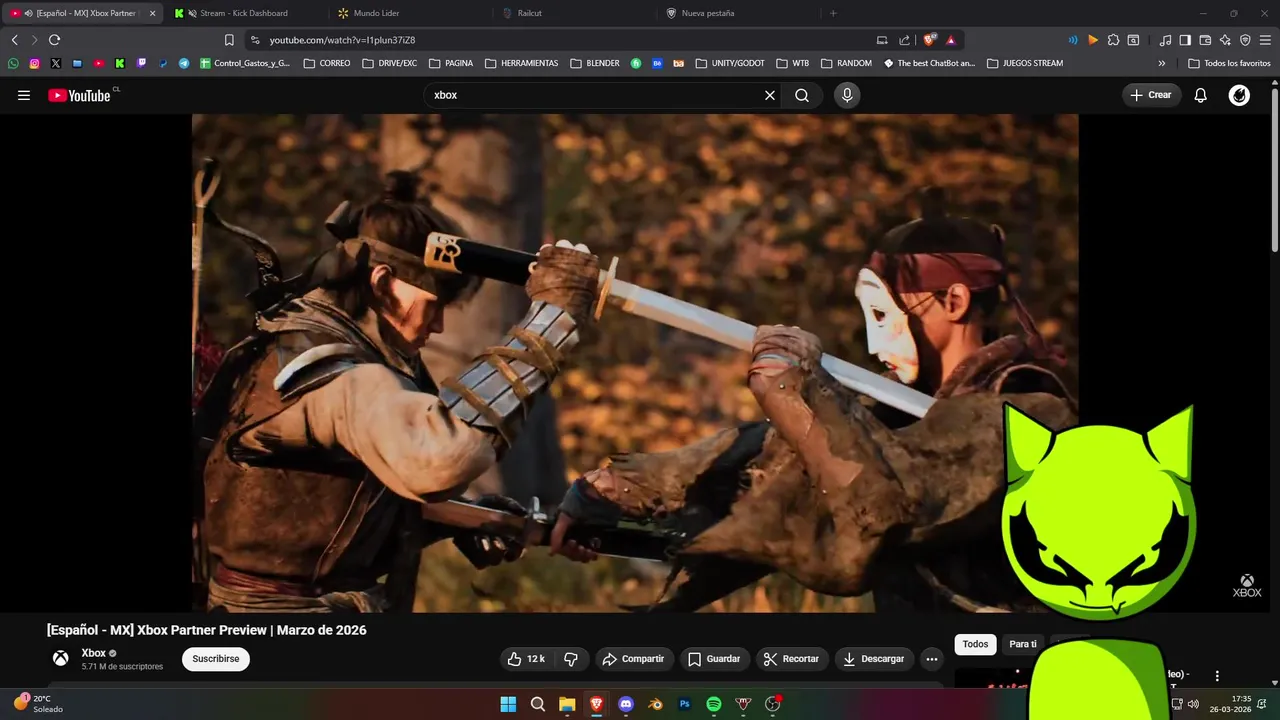Open the Xbox channel avatar
Viewport: 1280px width, 720px height.
click(61, 658)
